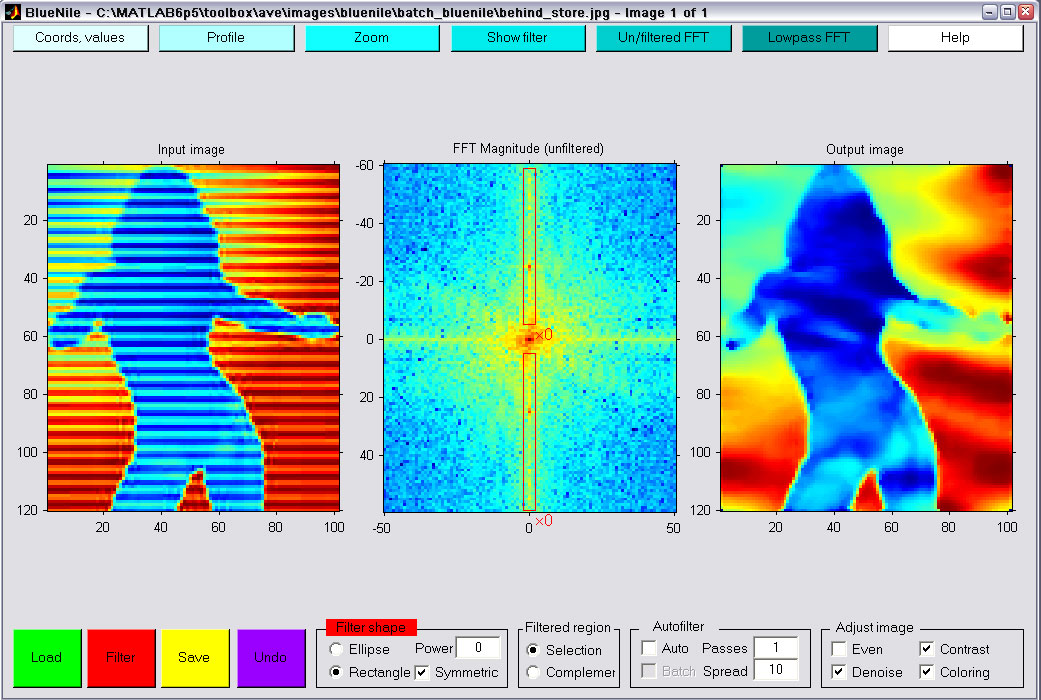This screenshot has height=700, width=1041.
Task: Click the purple Undo button
Action: tap(270, 657)
